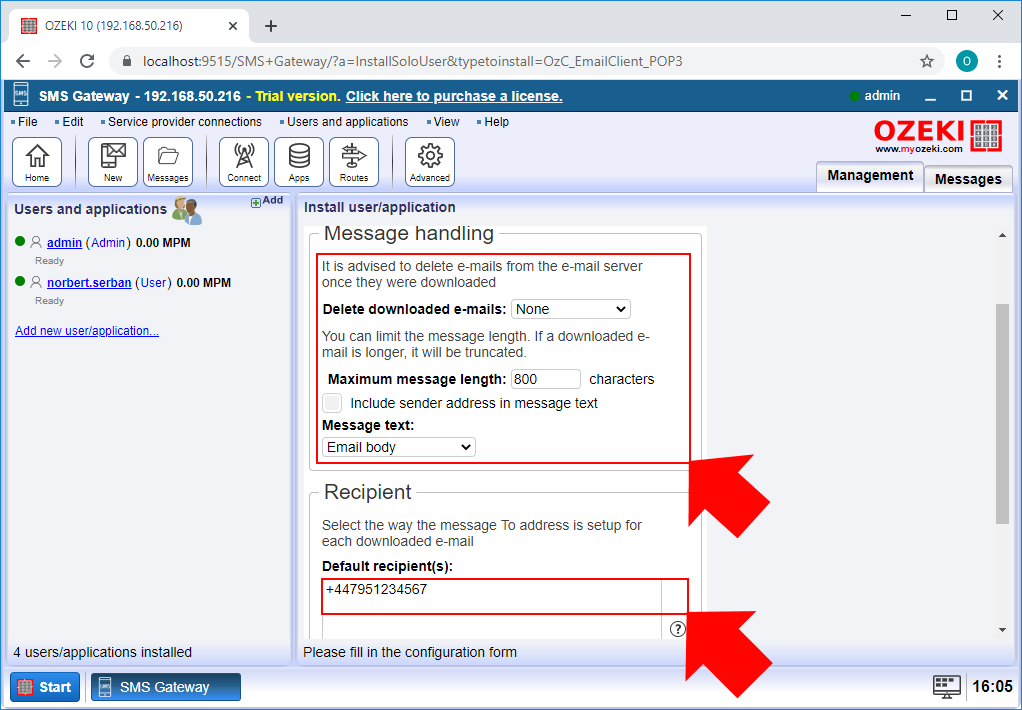This screenshot has height=710, width=1022.
Task: Click the scrollbar down arrow
Action: click(x=1002, y=630)
